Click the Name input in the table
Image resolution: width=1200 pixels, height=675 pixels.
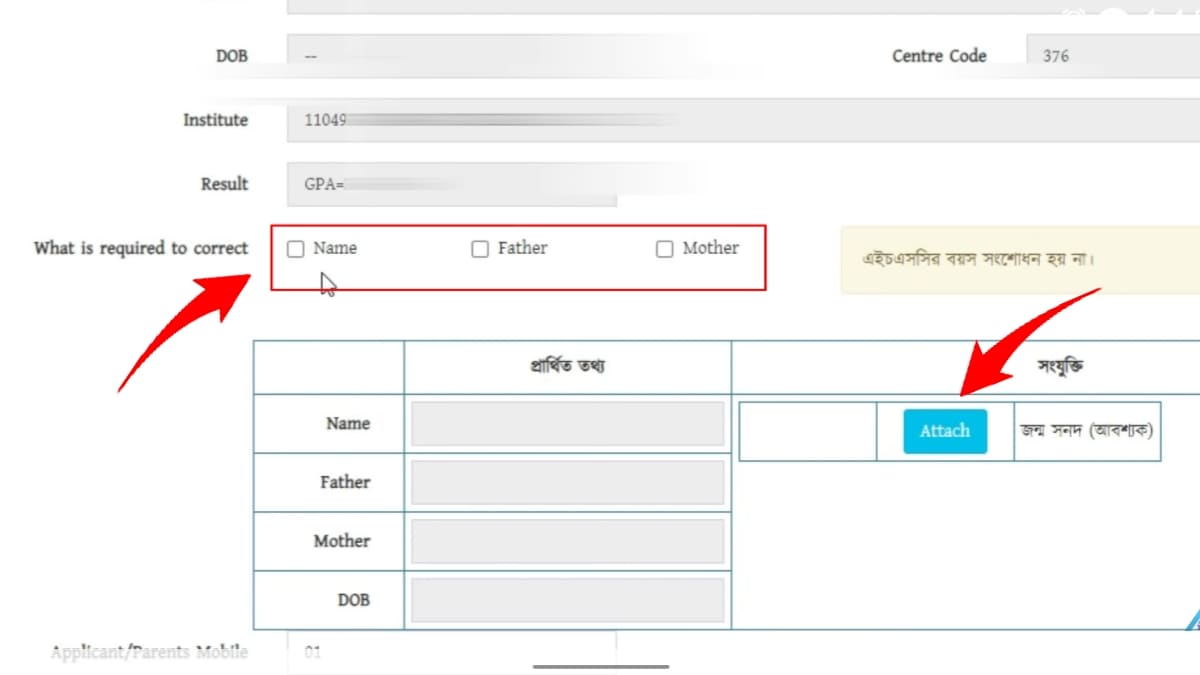(x=567, y=424)
